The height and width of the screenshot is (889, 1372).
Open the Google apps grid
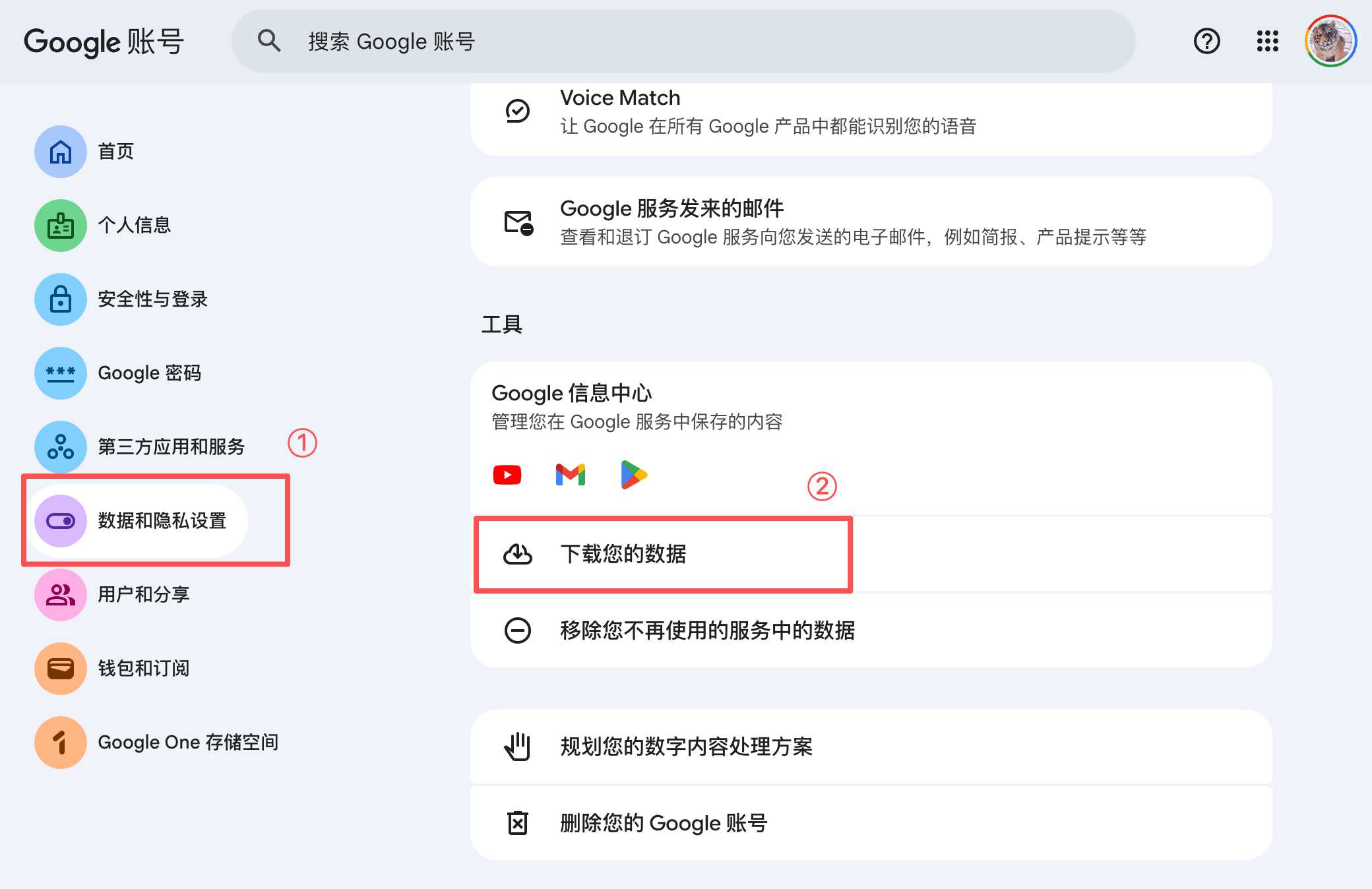coord(1267,41)
